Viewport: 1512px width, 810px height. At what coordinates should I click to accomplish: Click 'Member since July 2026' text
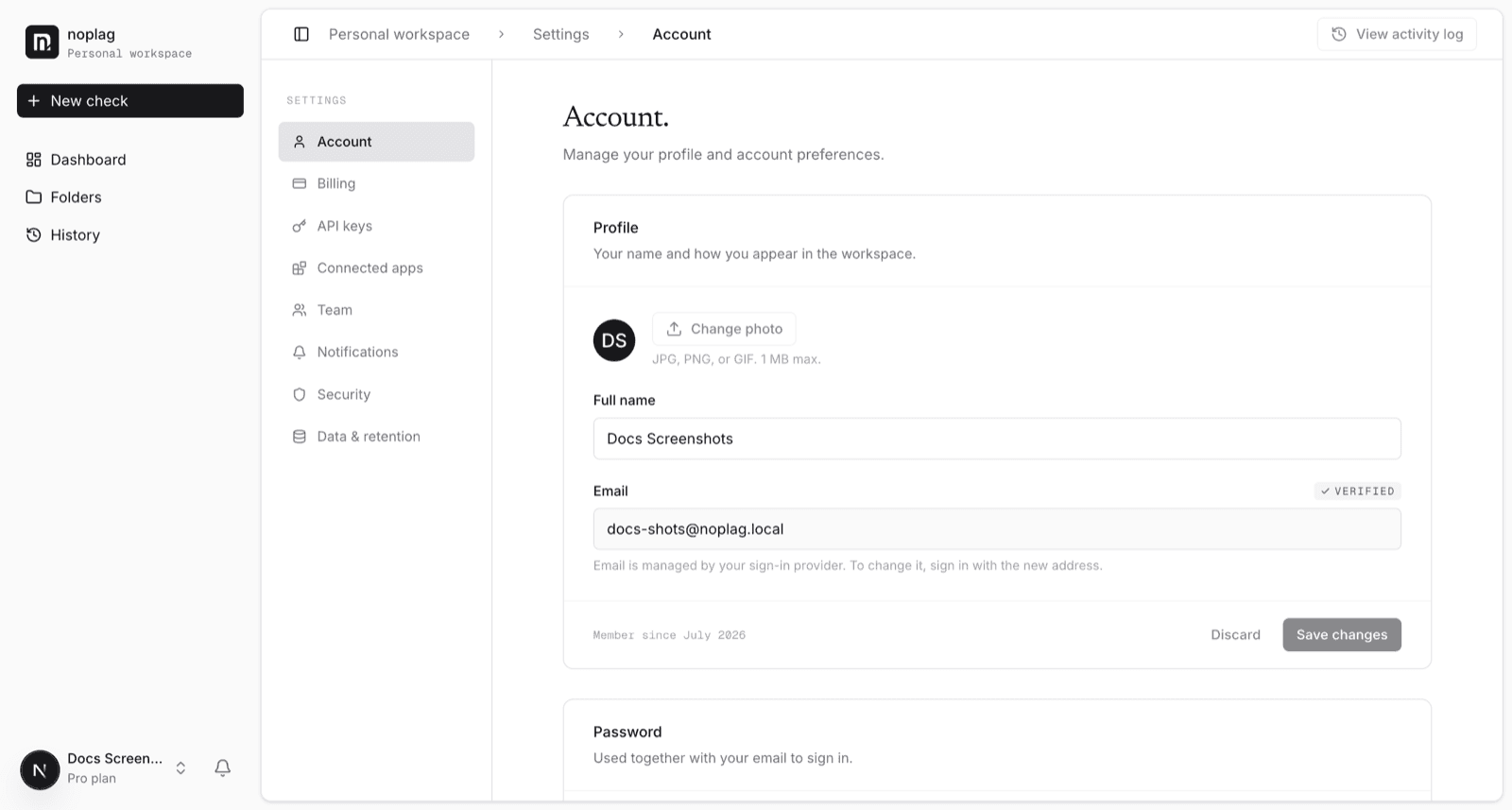669,635
